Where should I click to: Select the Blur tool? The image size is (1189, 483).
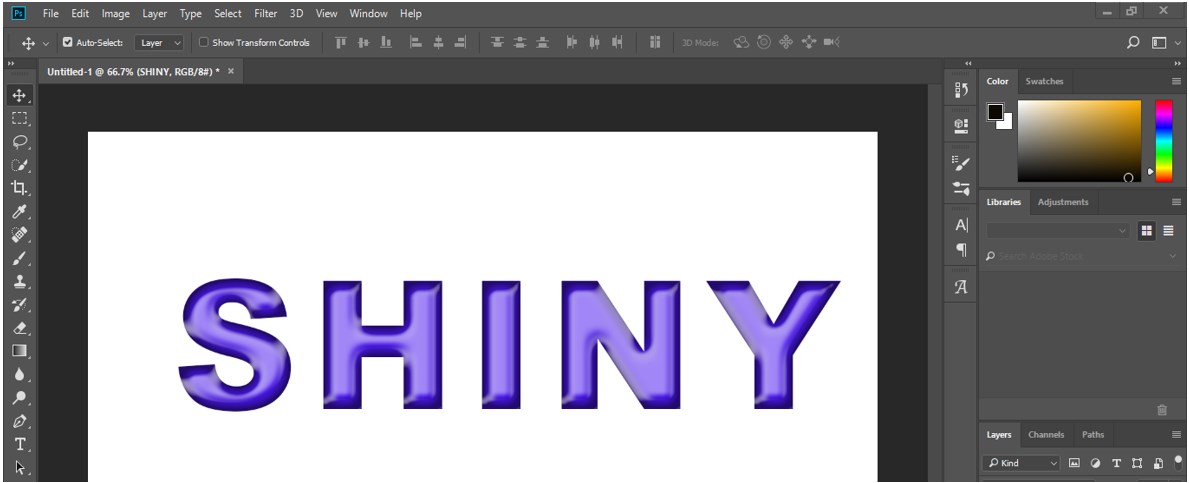19,375
